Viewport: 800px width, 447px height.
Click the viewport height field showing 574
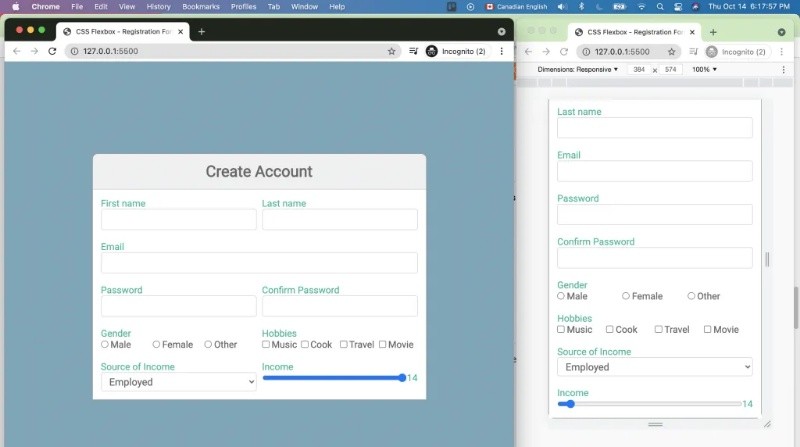670,69
